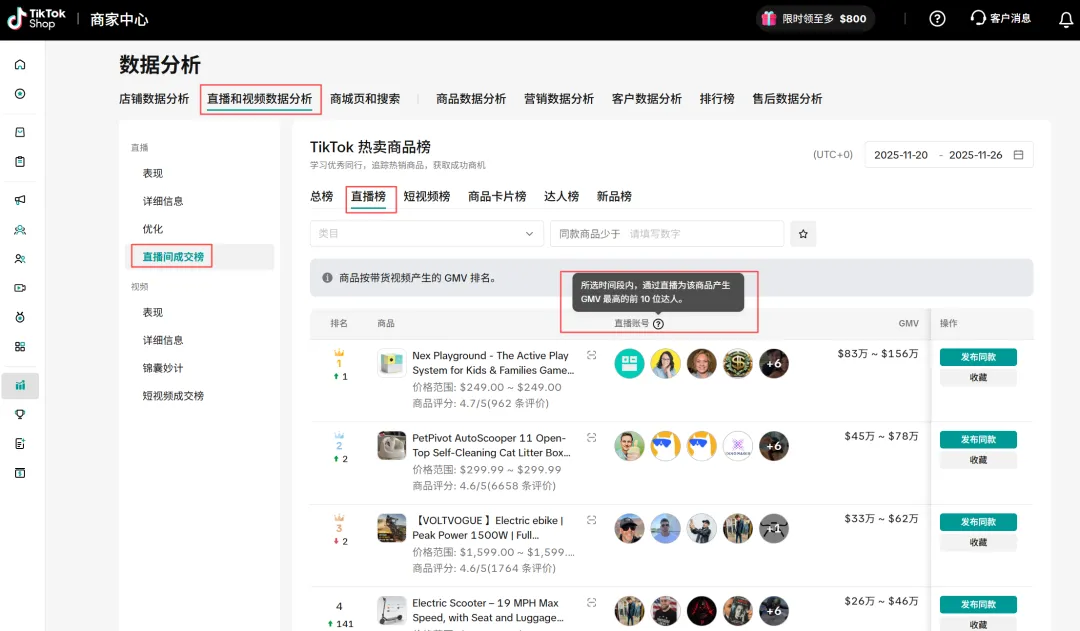Image resolution: width=1080 pixels, height=631 pixels.
Task: Click the info icon next to 直播账号
Action: [658, 324]
